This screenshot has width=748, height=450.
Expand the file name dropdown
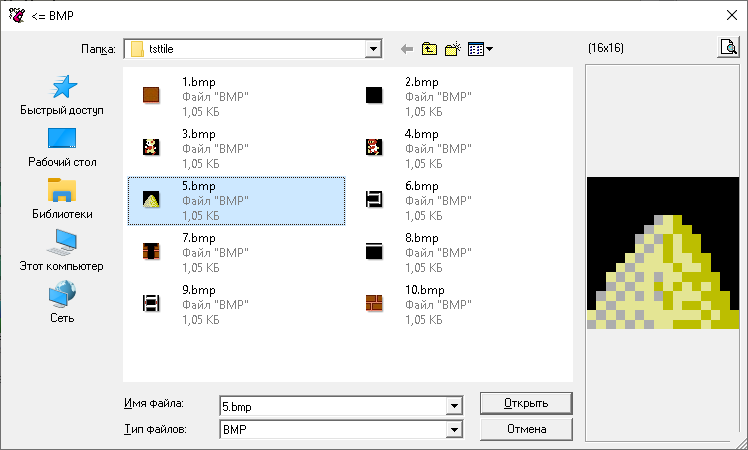pyautogui.click(x=454, y=405)
